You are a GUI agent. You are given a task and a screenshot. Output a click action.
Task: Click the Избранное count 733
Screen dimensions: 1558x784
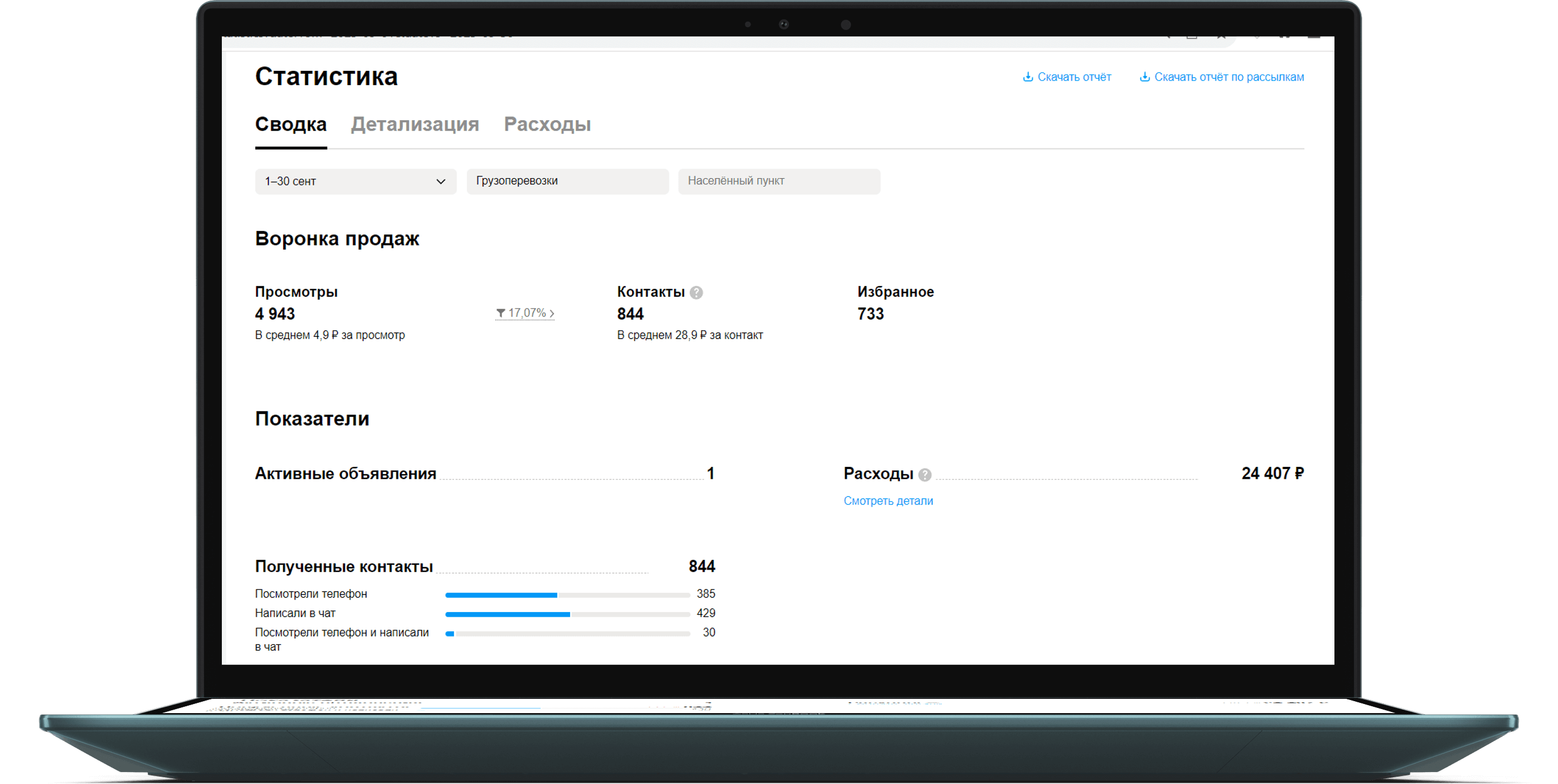pos(870,314)
